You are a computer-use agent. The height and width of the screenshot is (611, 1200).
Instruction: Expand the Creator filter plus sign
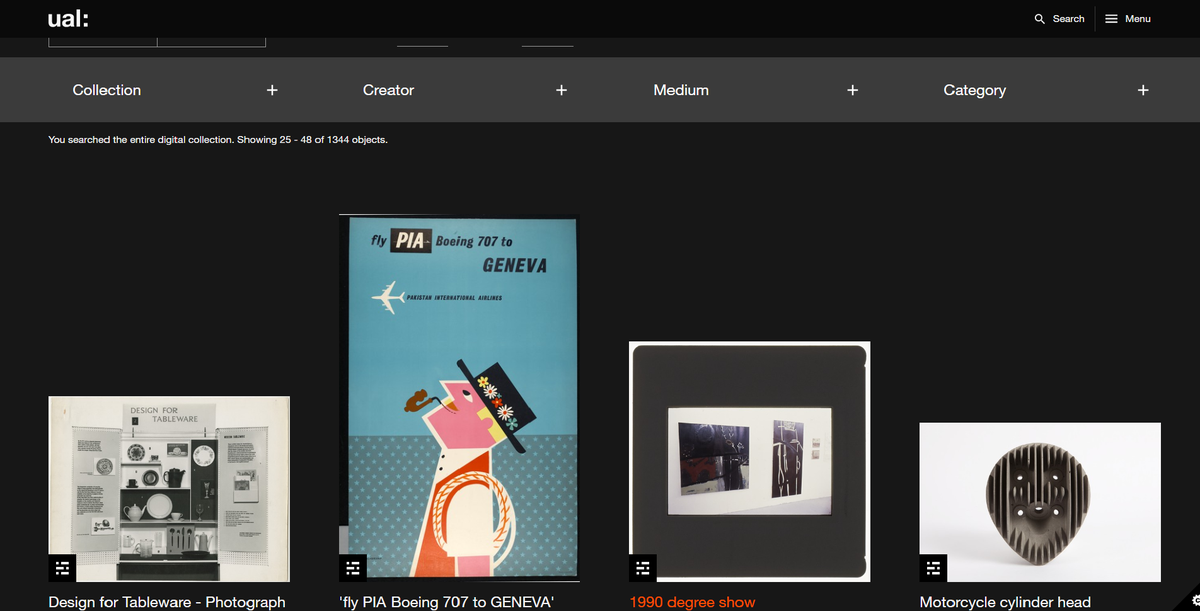[562, 90]
